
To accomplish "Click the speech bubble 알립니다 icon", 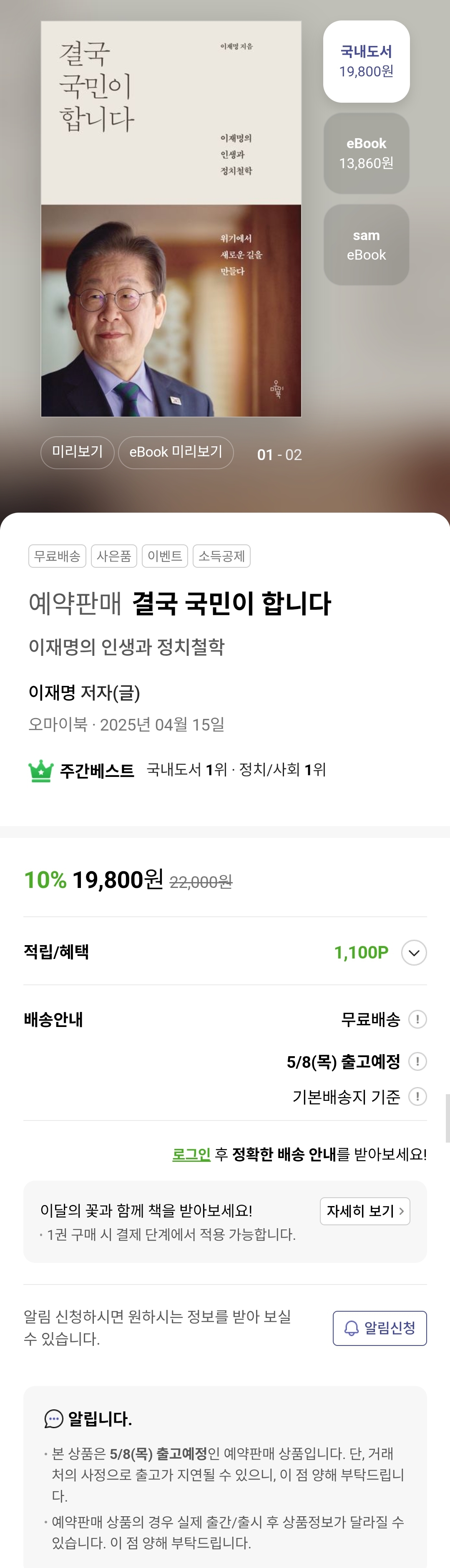I will (53, 1419).
